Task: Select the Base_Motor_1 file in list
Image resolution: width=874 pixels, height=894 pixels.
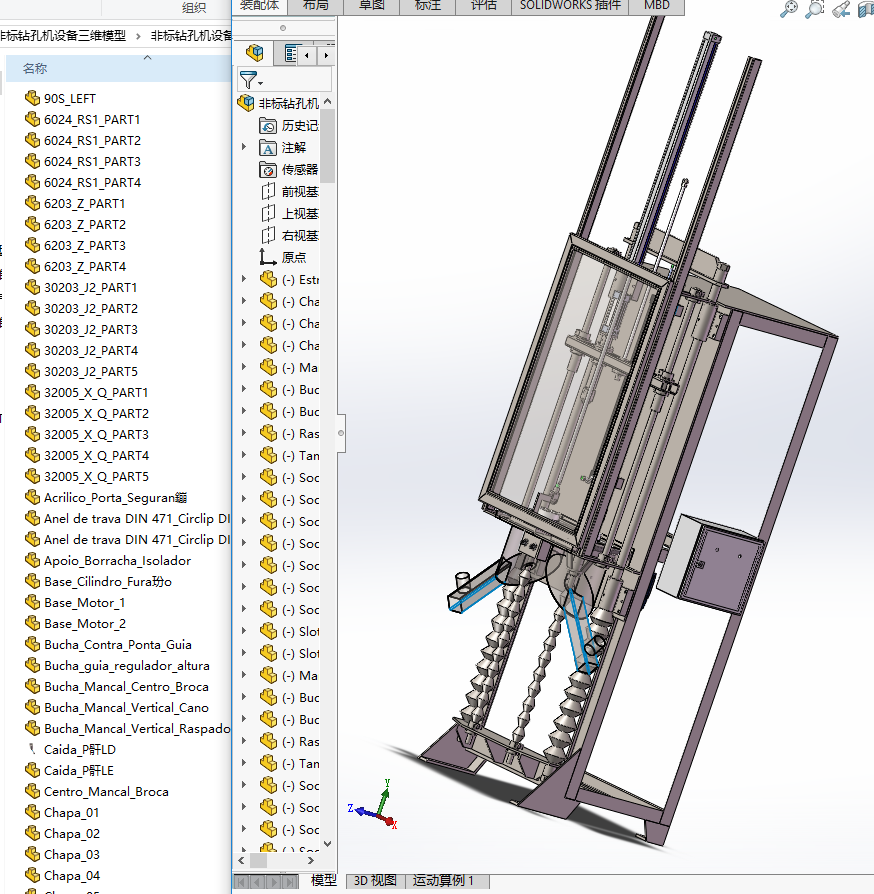Action: (84, 603)
